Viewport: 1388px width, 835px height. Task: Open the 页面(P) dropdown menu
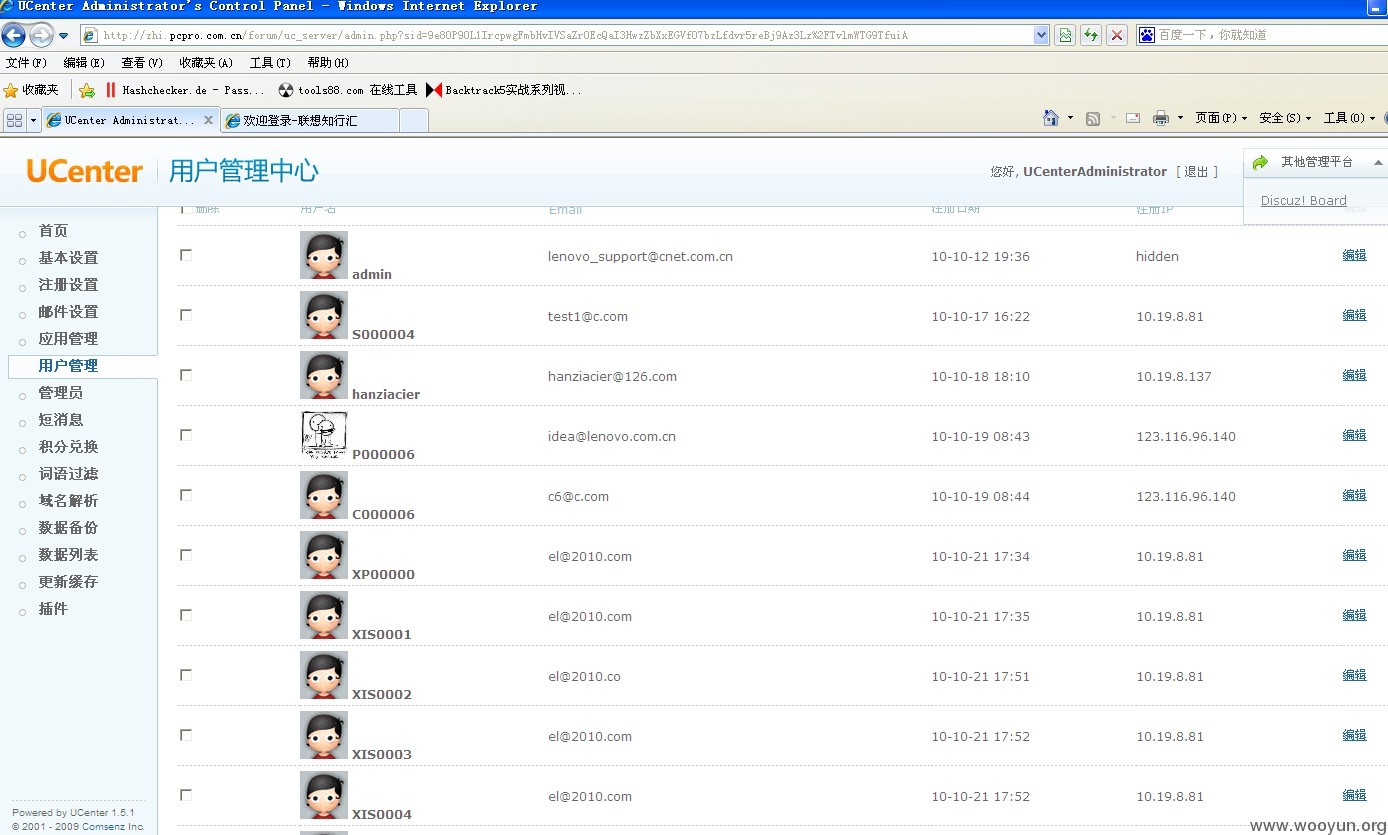click(1221, 118)
